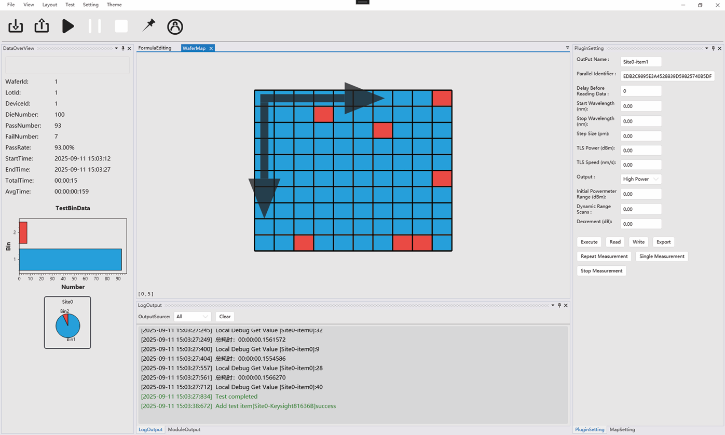Switch to the ModuleOutput tab
725x435 pixels.
(x=186, y=429)
